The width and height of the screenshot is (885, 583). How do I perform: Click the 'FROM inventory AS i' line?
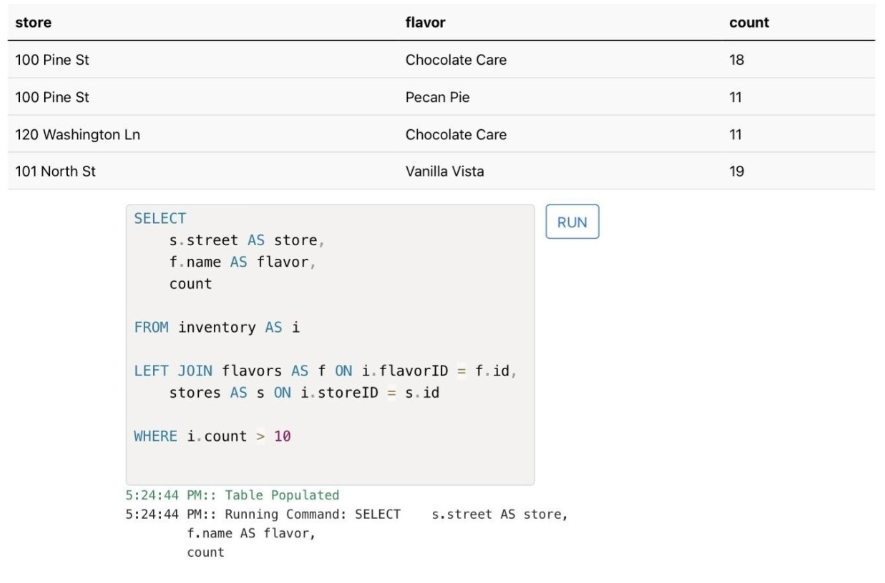(x=217, y=327)
